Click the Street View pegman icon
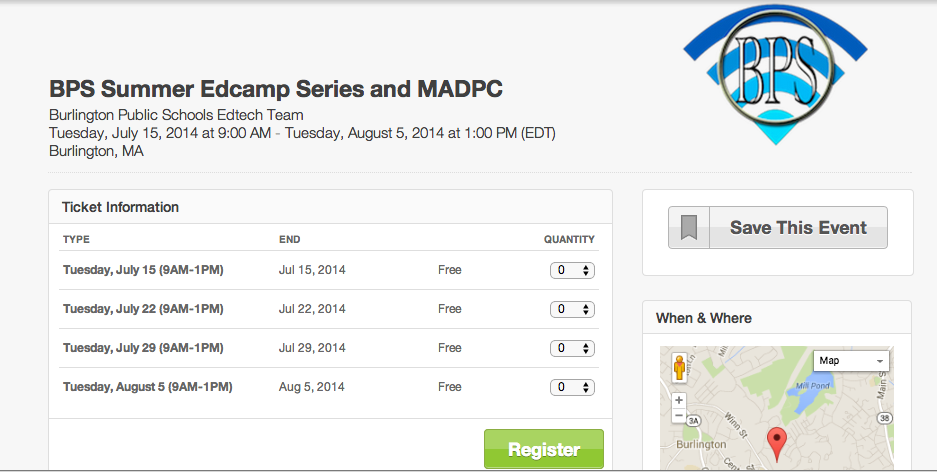The height and width of the screenshot is (472, 937). (x=680, y=367)
